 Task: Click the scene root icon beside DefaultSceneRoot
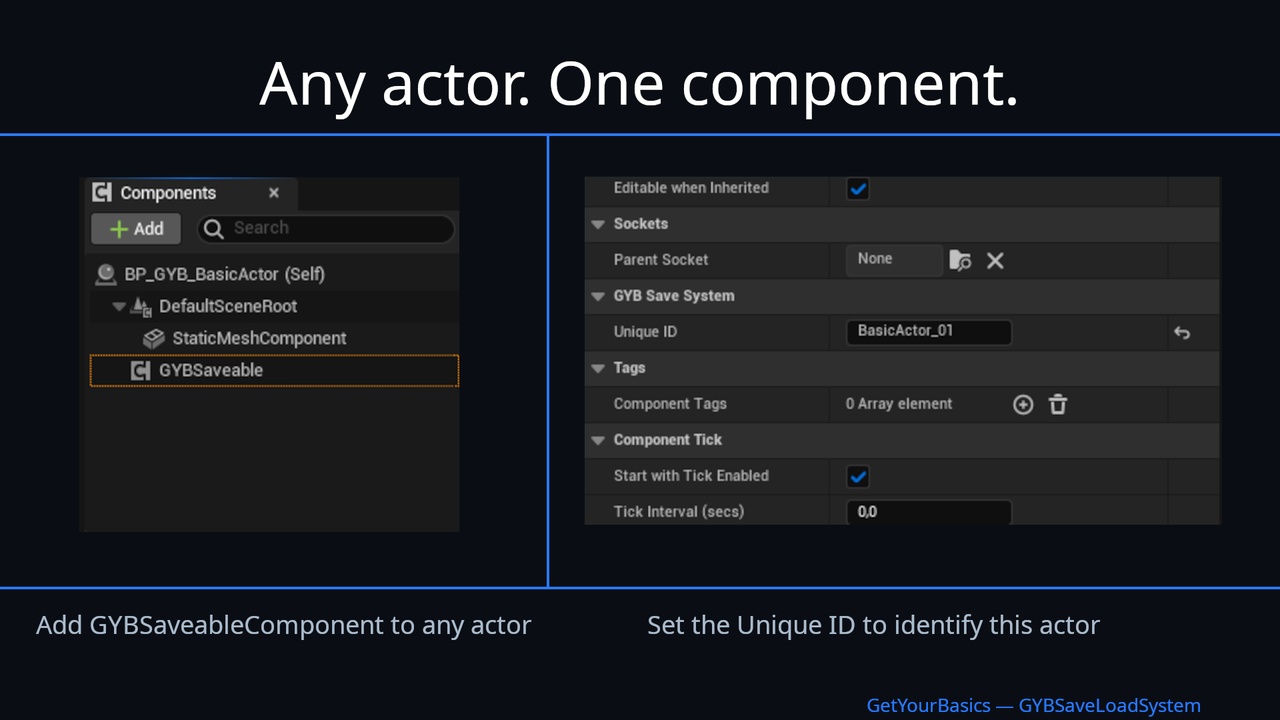click(x=142, y=306)
